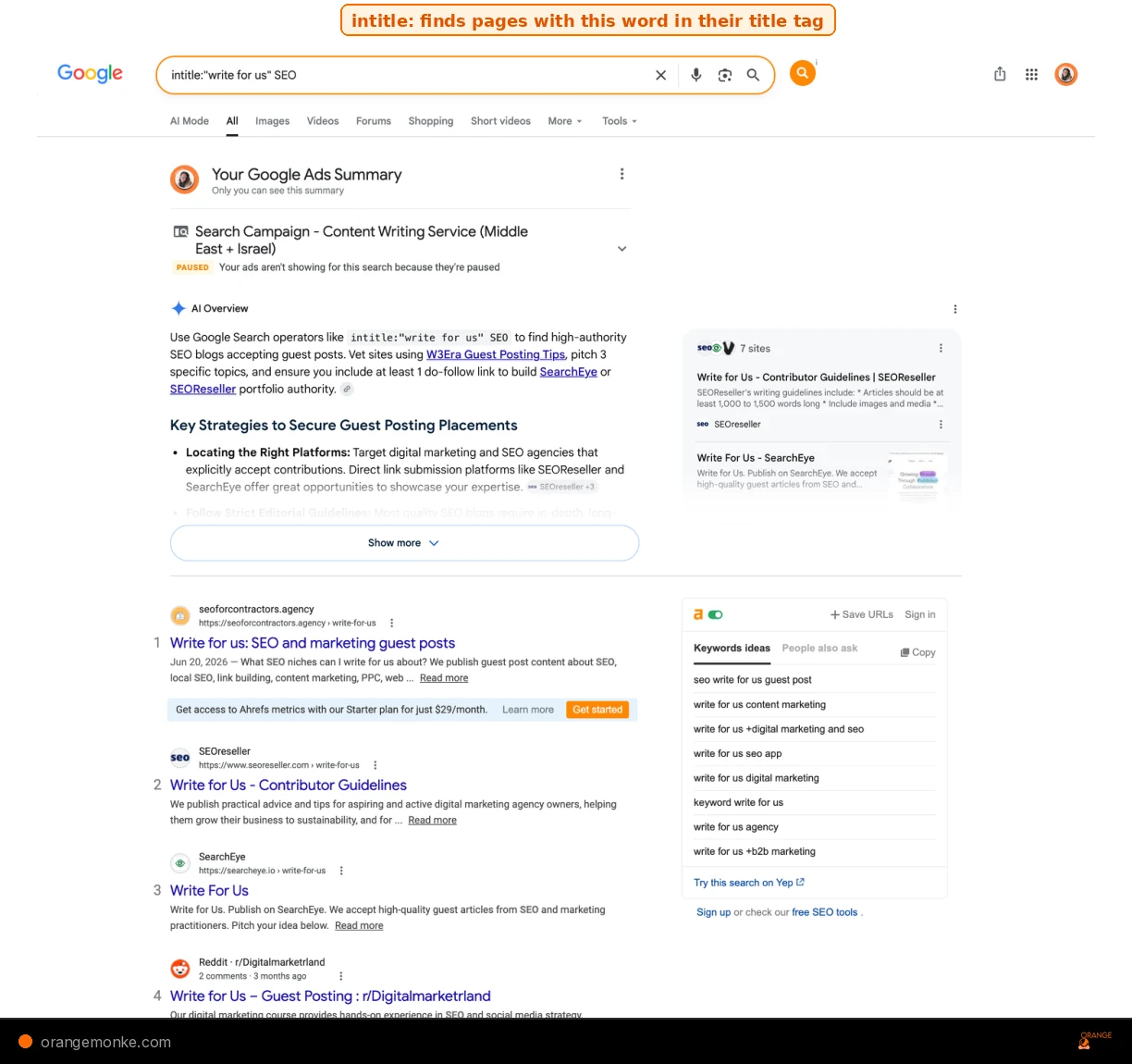Click the SEOreseller +3 citation chip
Screen dimensions: 1132x1064
[x=562, y=487]
